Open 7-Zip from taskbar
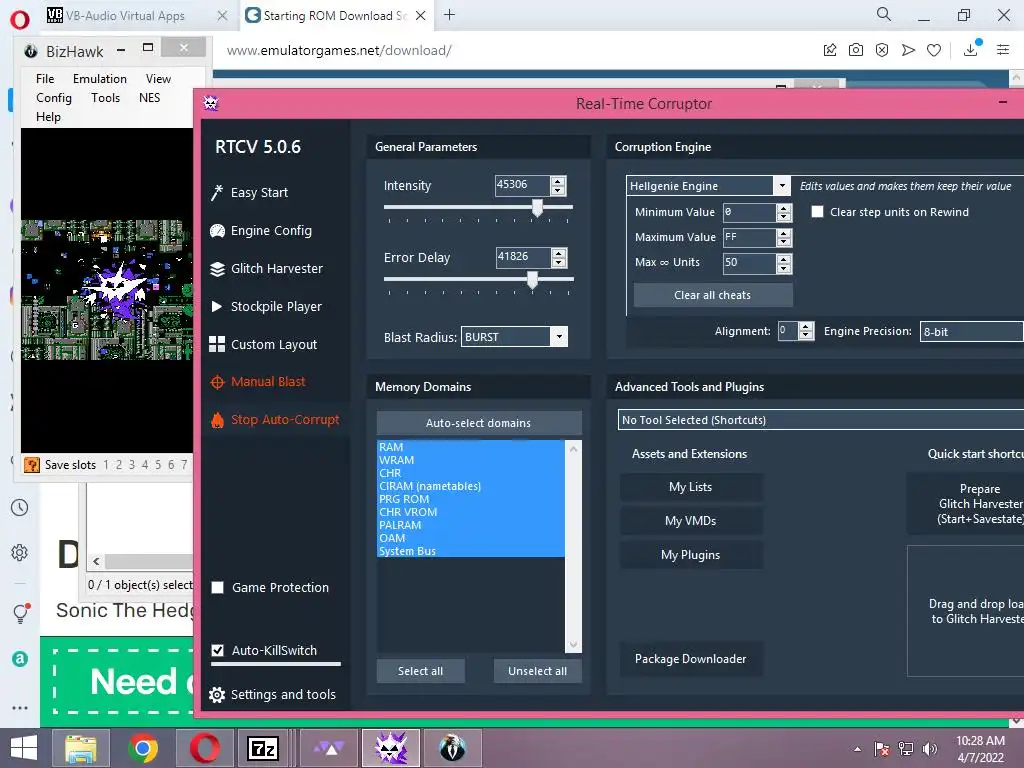Image resolution: width=1024 pixels, height=768 pixels. [263, 748]
